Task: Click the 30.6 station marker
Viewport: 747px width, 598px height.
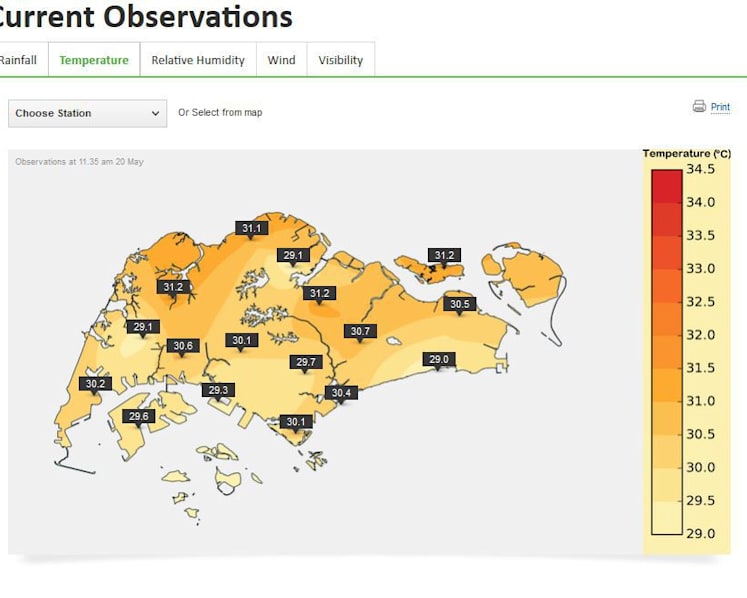Action: point(183,346)
